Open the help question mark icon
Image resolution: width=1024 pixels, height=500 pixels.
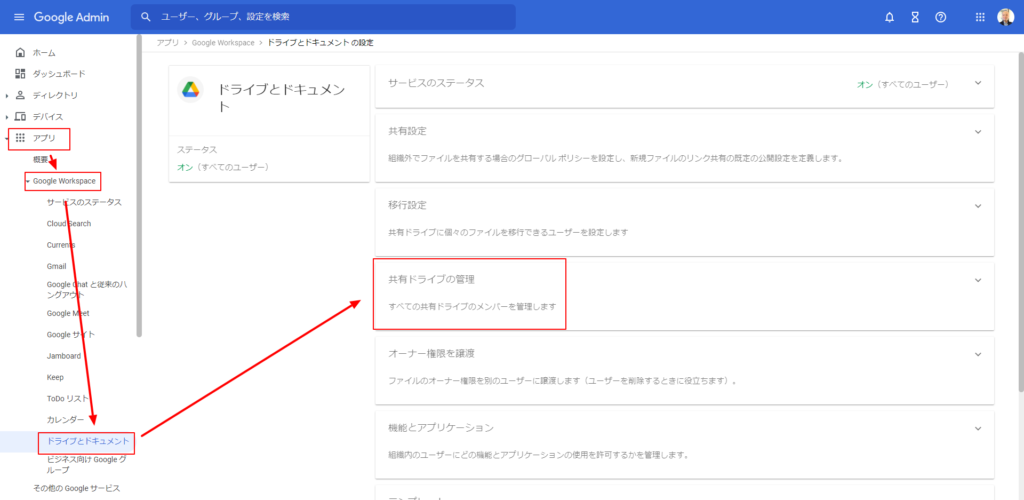point(940,18)
